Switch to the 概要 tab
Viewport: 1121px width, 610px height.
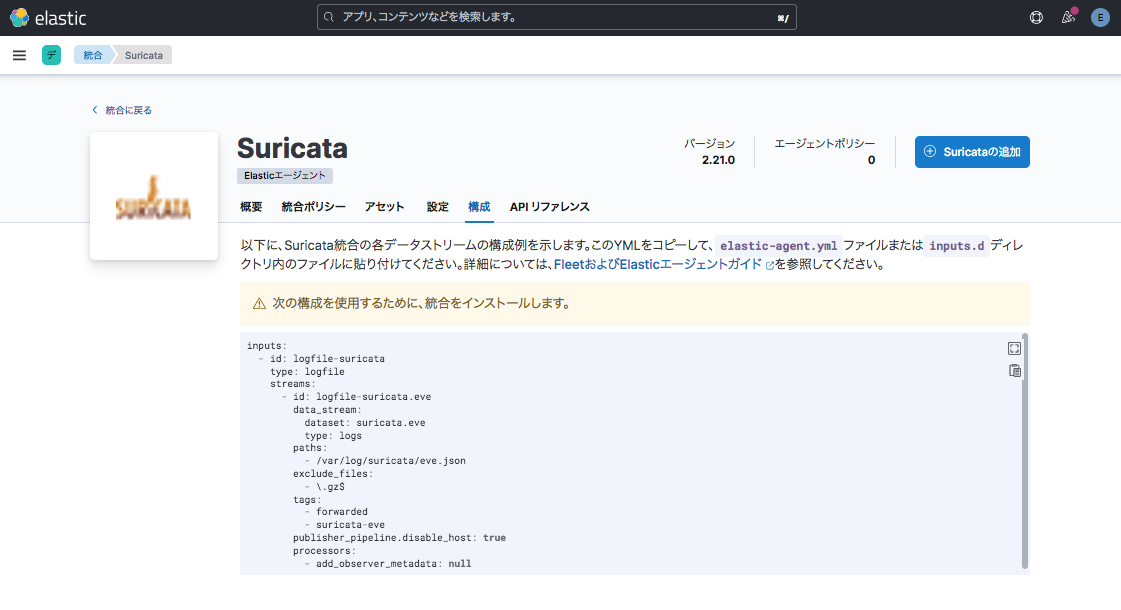251,207
